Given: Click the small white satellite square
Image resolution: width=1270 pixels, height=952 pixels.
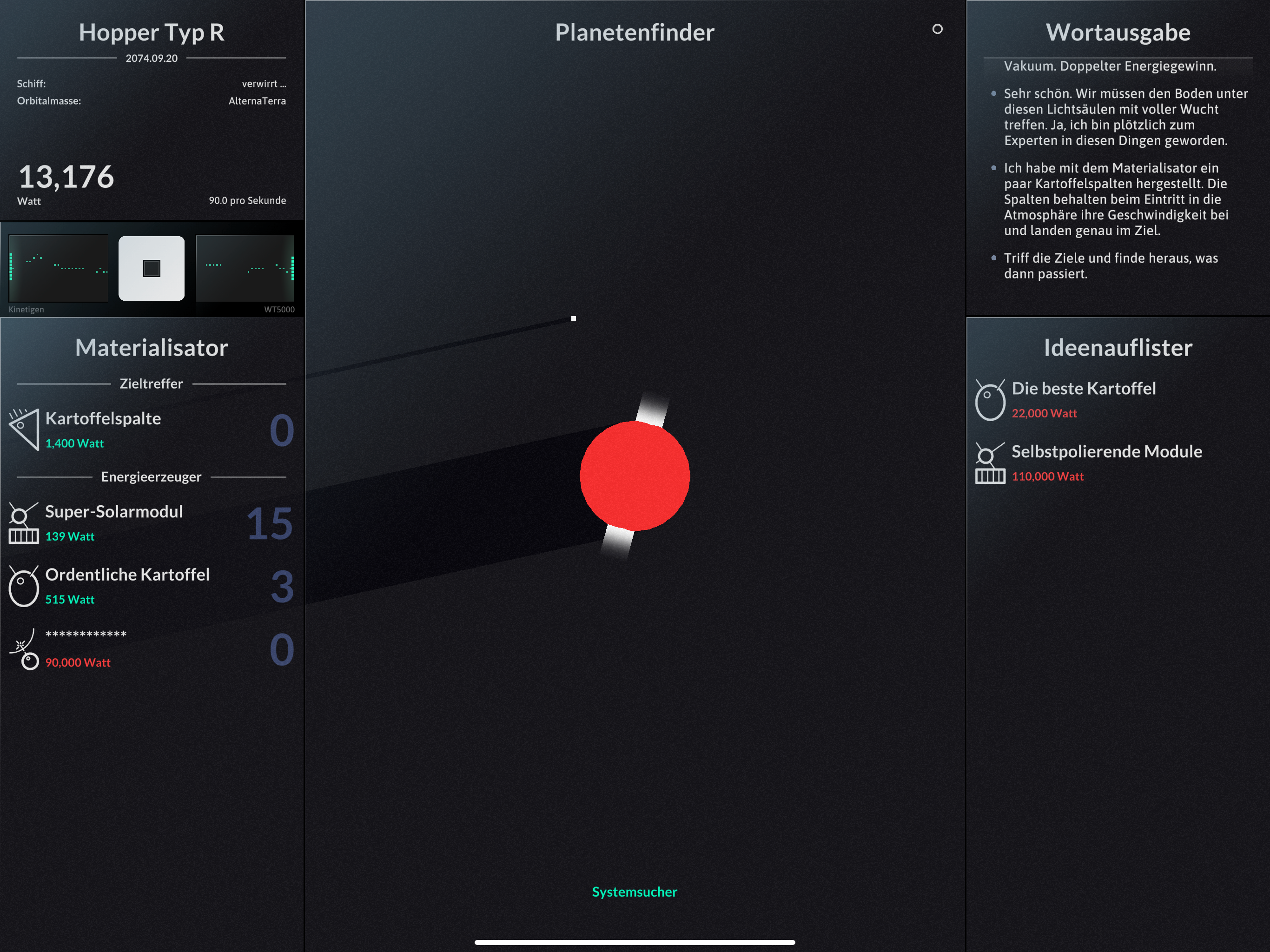Looking at the screenshot, I should (573, 318).
